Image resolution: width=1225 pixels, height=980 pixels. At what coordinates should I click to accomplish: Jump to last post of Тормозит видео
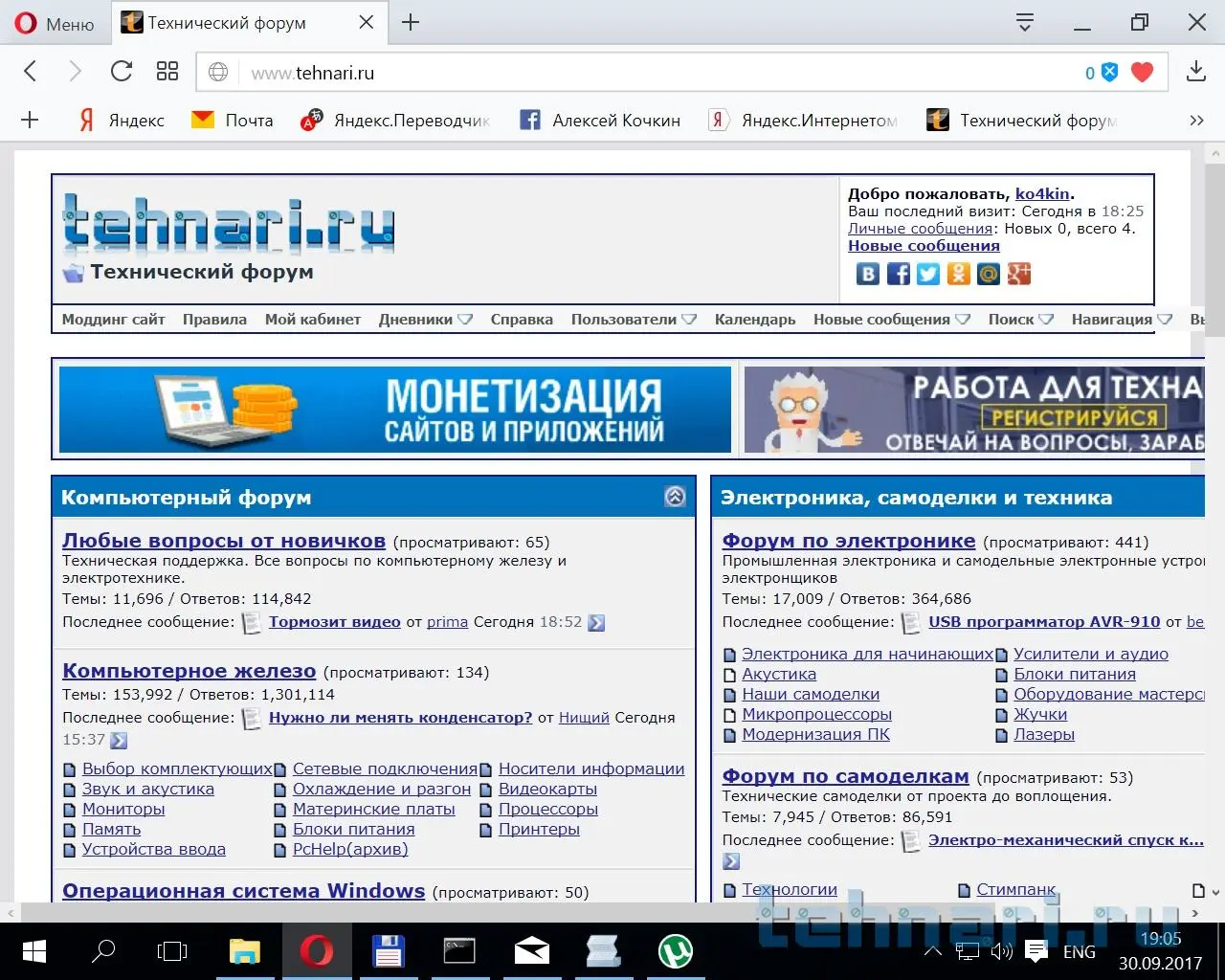(x=596, y=623)
